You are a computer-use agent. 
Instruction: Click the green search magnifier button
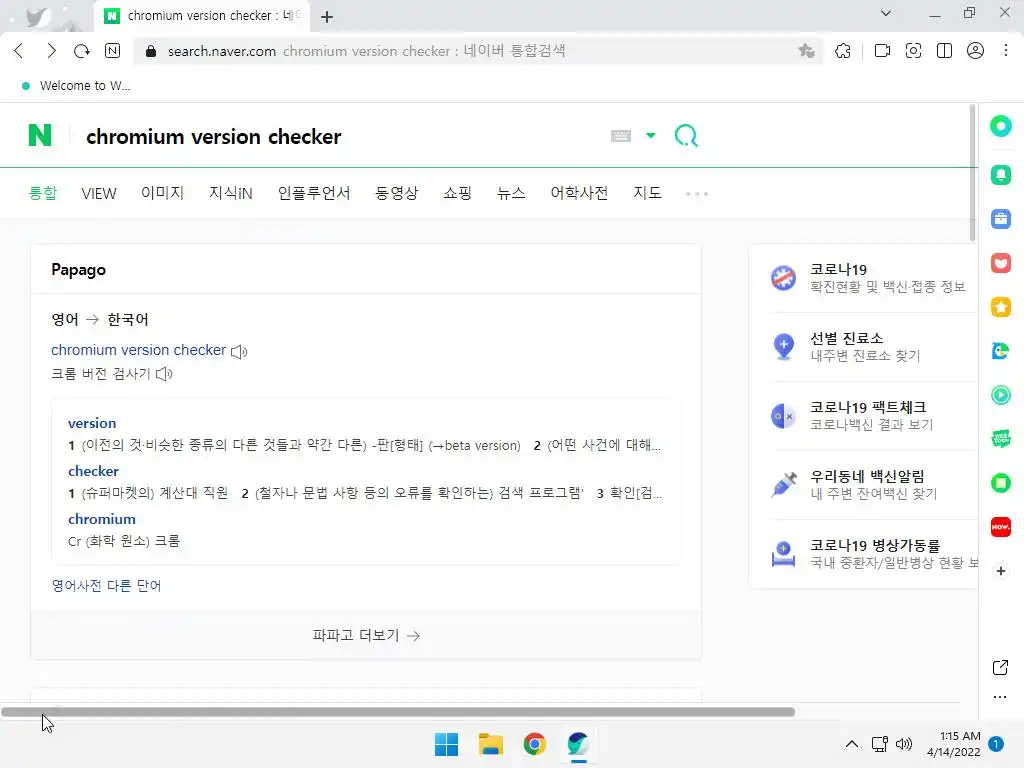686,136
